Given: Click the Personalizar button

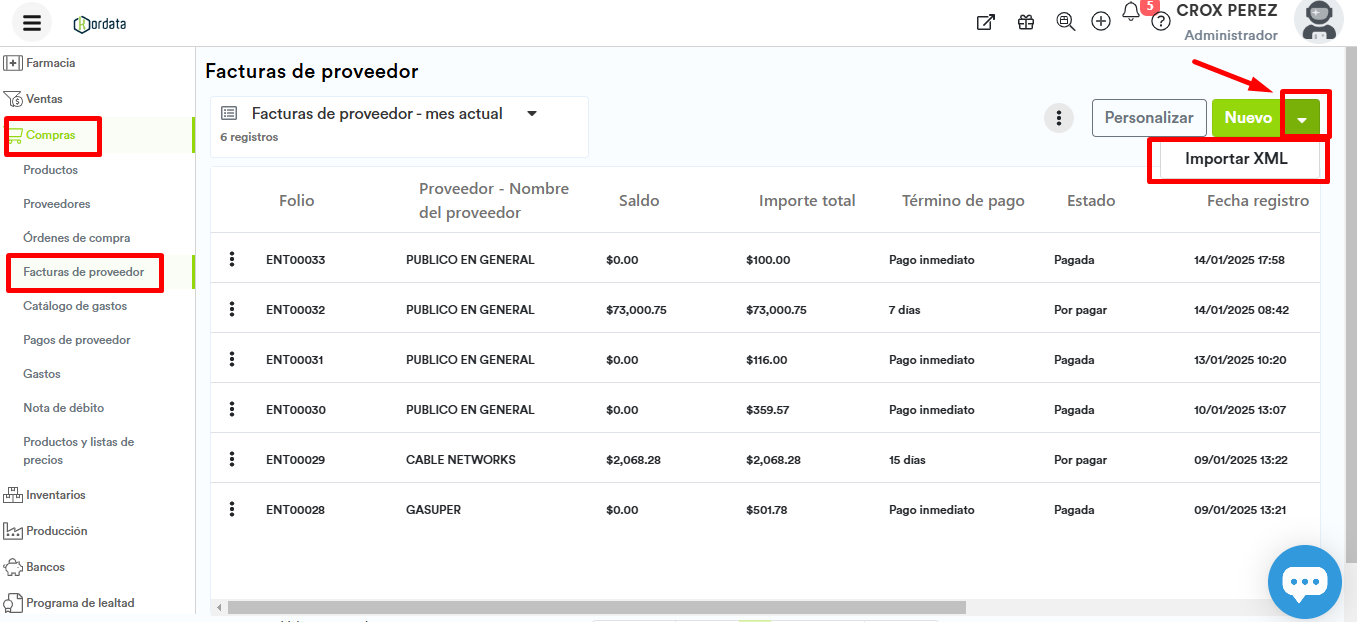Looking at the screenshot, I should click(1148, 118).
